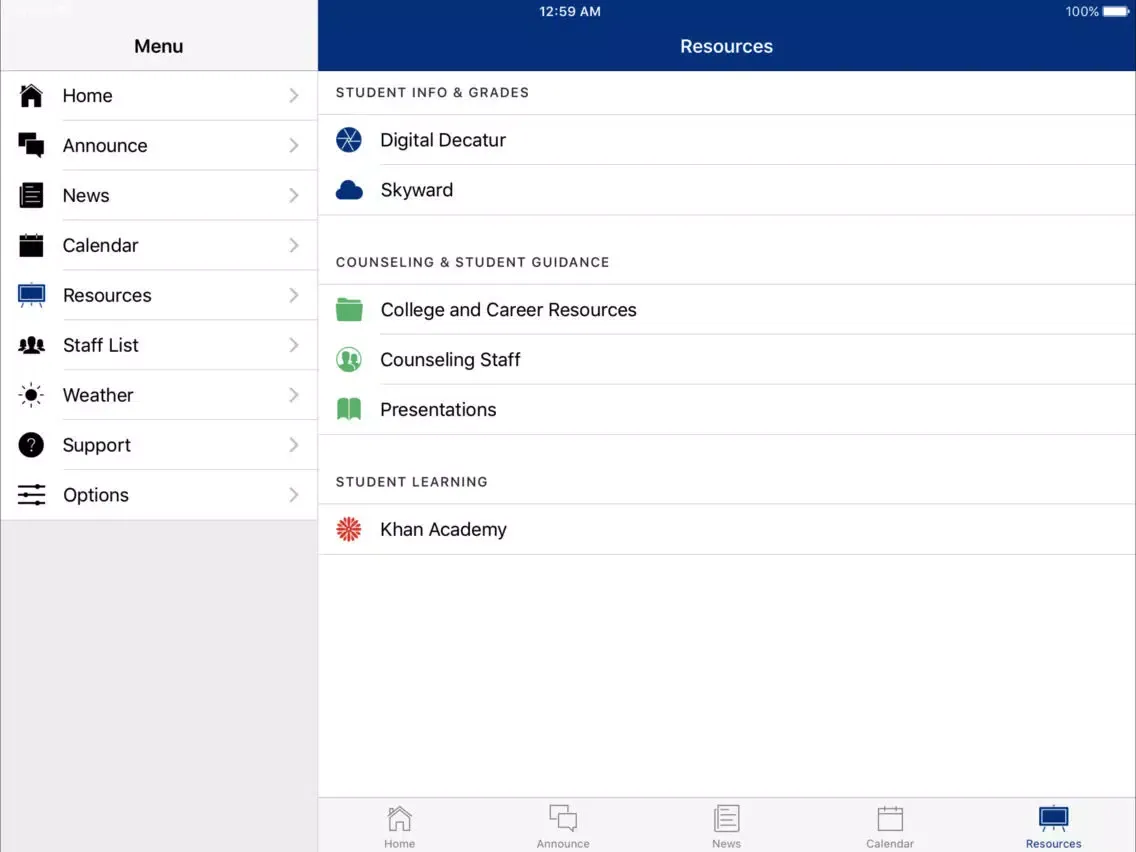Image resolution: width=1136 pixels, height=852 pixels.
Task: Open the Presentations entry
Action: pos(727,409)
